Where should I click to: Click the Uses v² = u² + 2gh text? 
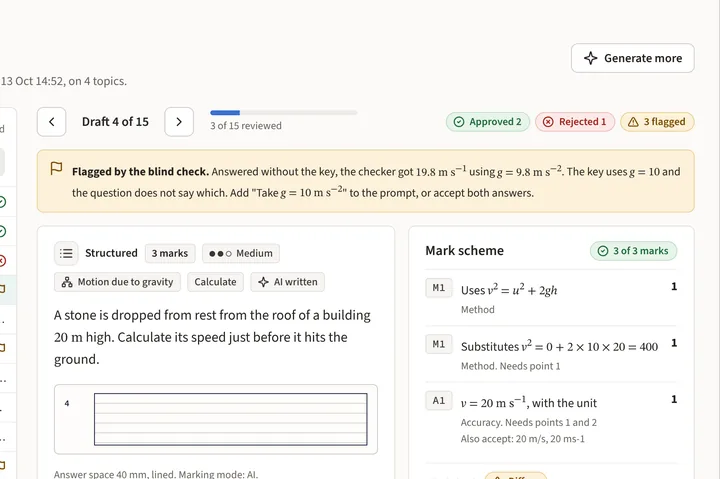(509, 290)
